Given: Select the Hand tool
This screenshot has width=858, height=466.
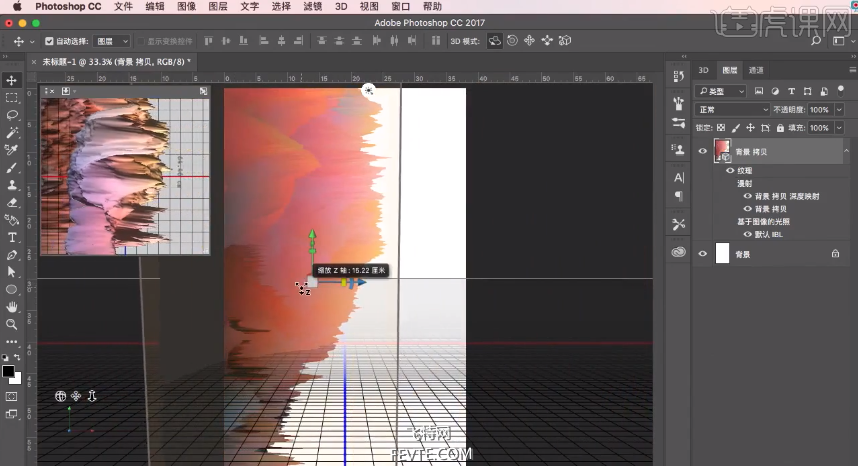Looking at the screenshot, I should click(11, 307).
